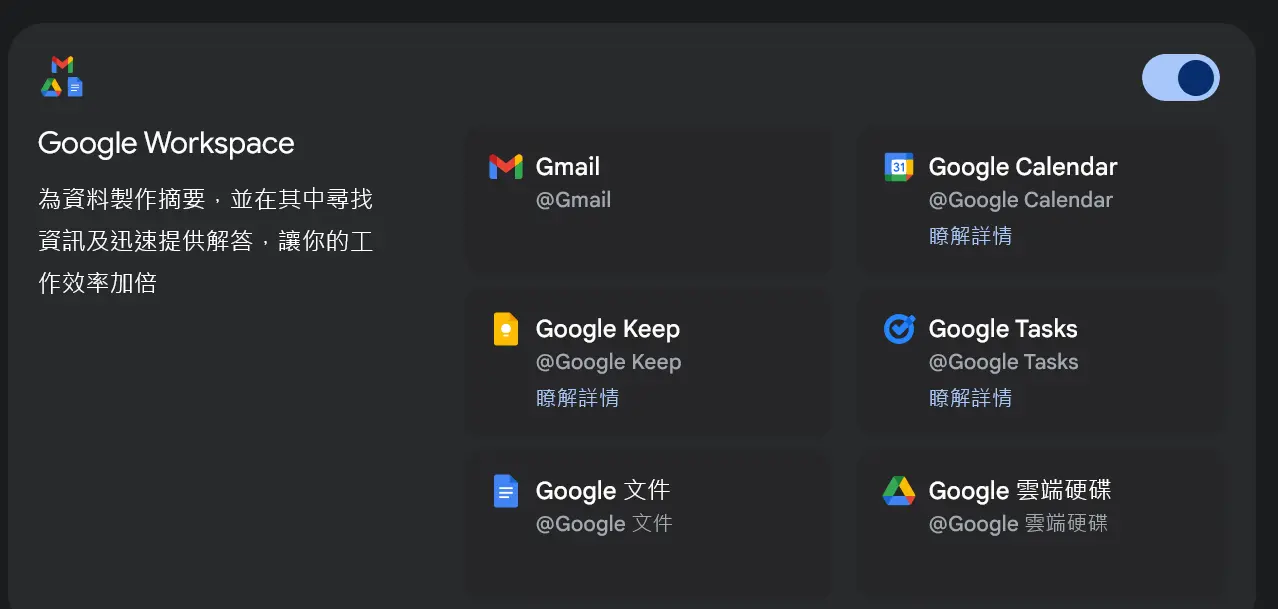Select the Google Calendar card title
This screenshot has height=609, width=1278.
1023,167
